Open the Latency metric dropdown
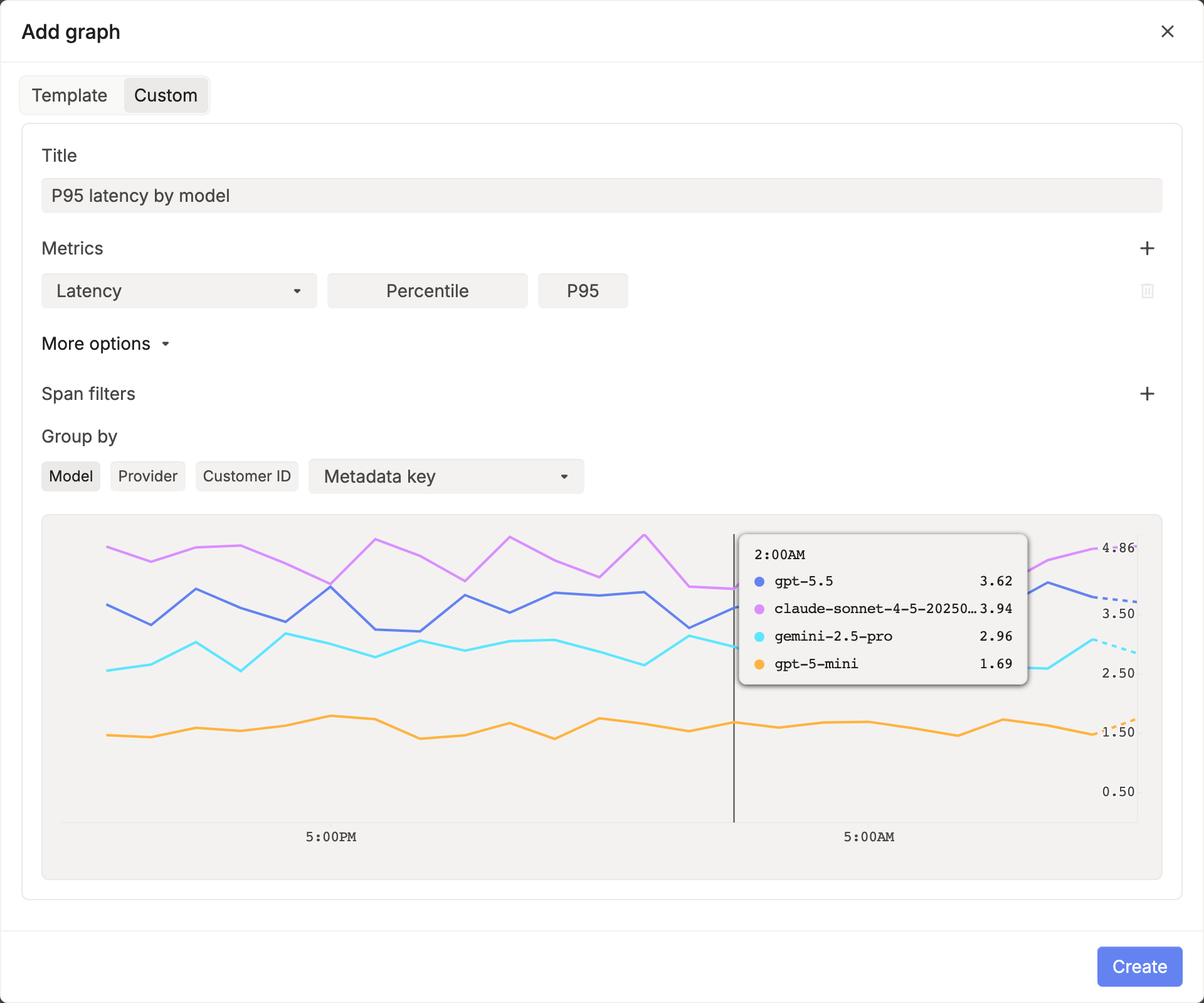1204x1003 pixels. click(179, 291)
